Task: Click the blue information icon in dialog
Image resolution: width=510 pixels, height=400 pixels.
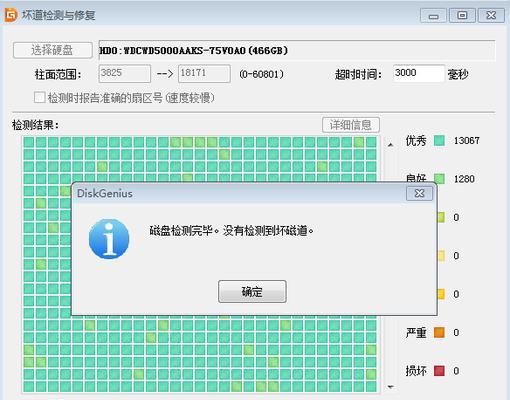Action: [x=109, y=239]
